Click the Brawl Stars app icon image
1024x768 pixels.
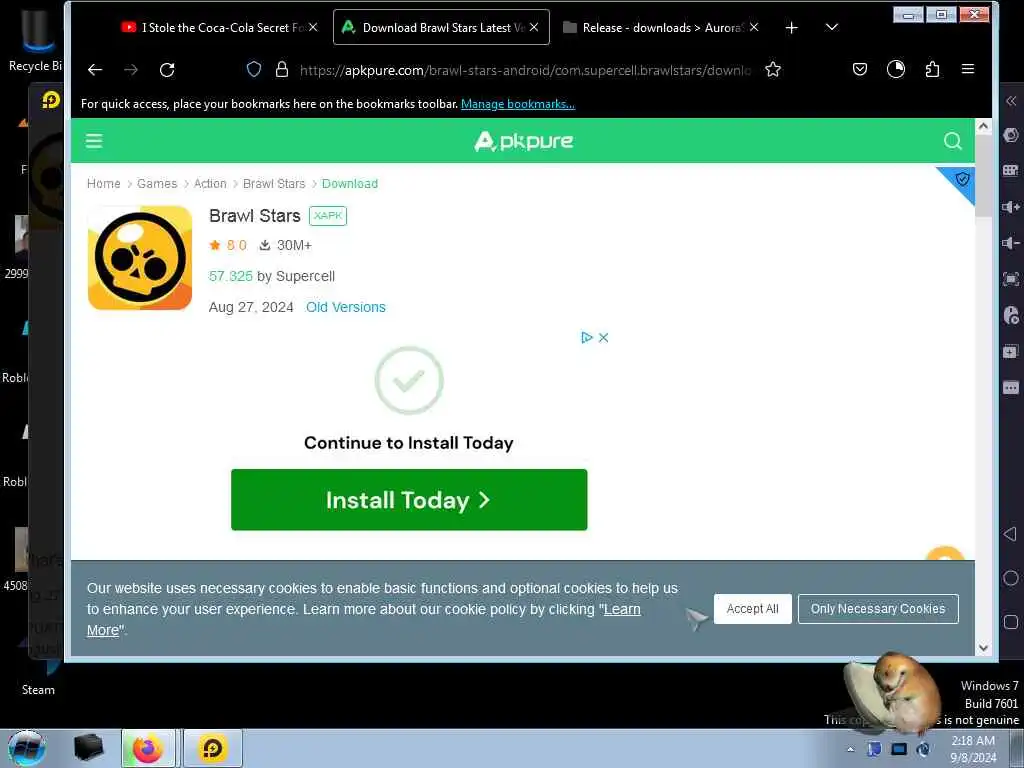point(140,257)
